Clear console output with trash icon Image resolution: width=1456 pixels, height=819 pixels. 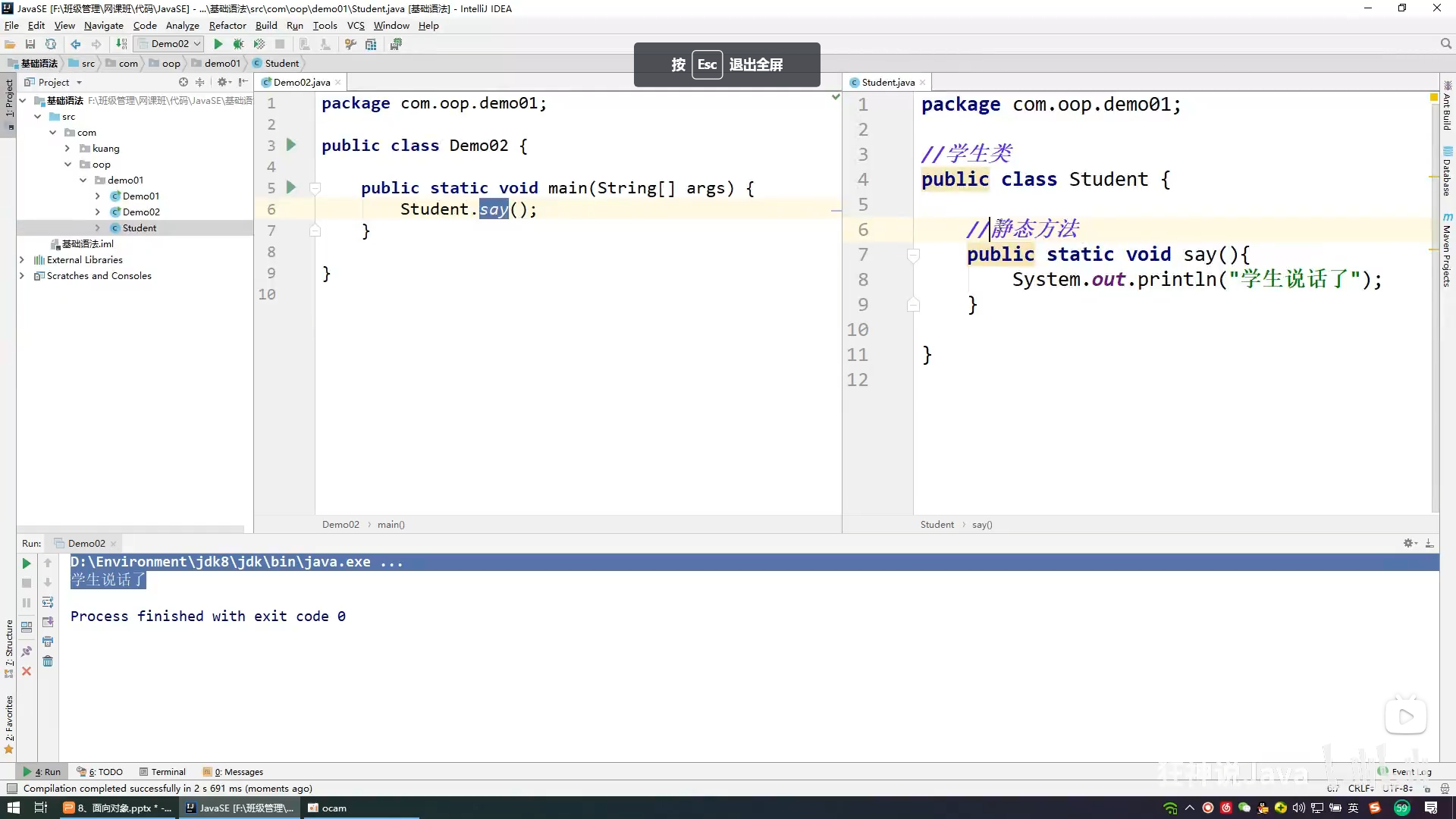48,661
